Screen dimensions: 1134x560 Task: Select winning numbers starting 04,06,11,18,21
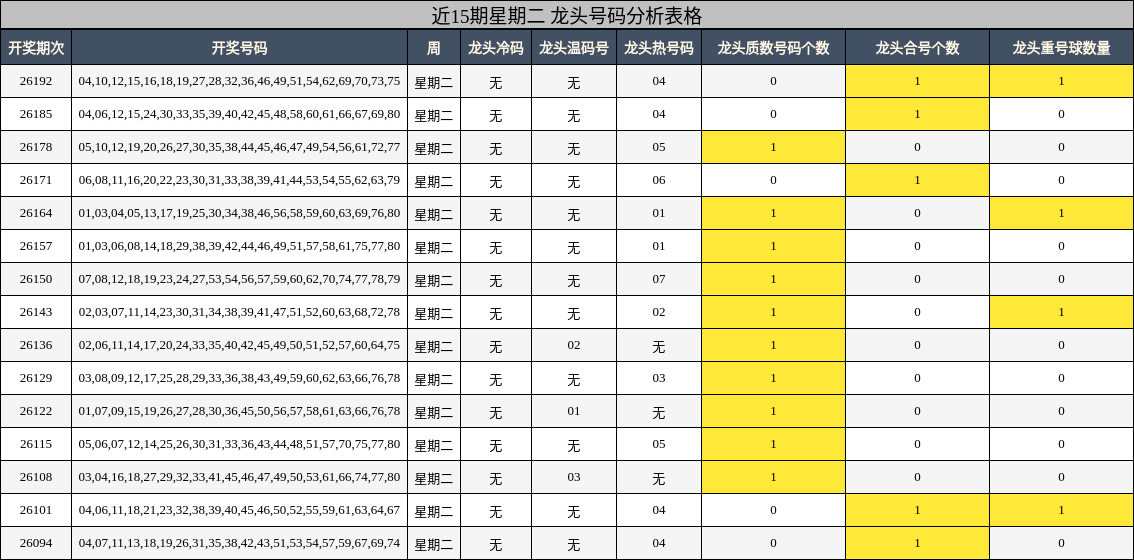click(239, 510)
